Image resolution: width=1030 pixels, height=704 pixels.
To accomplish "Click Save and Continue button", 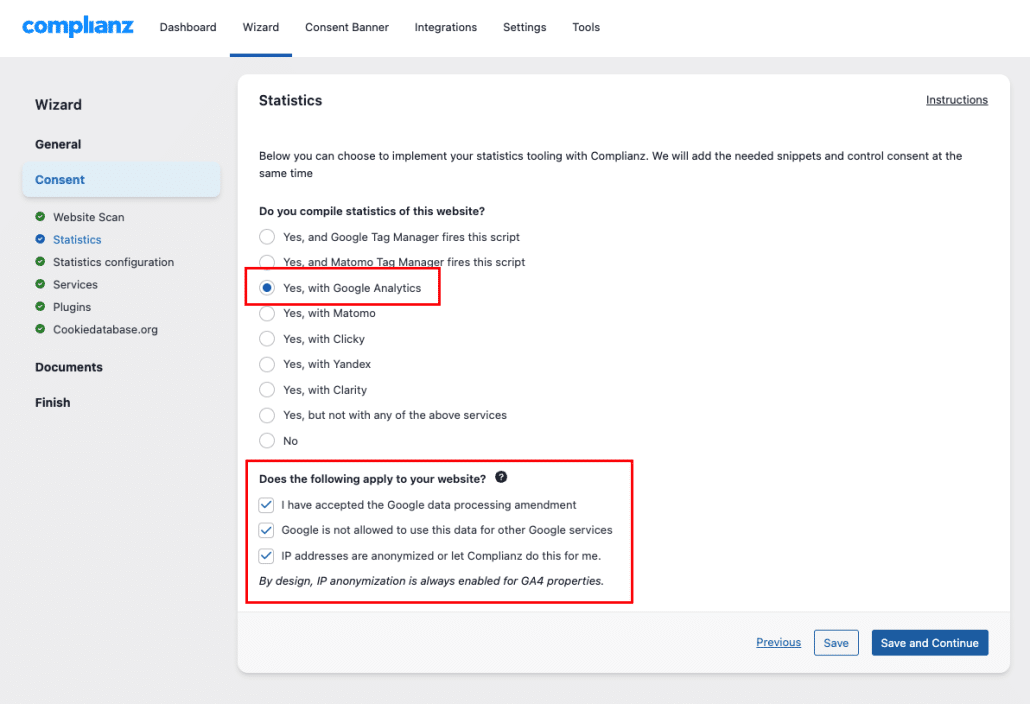I will pos(929,643).
